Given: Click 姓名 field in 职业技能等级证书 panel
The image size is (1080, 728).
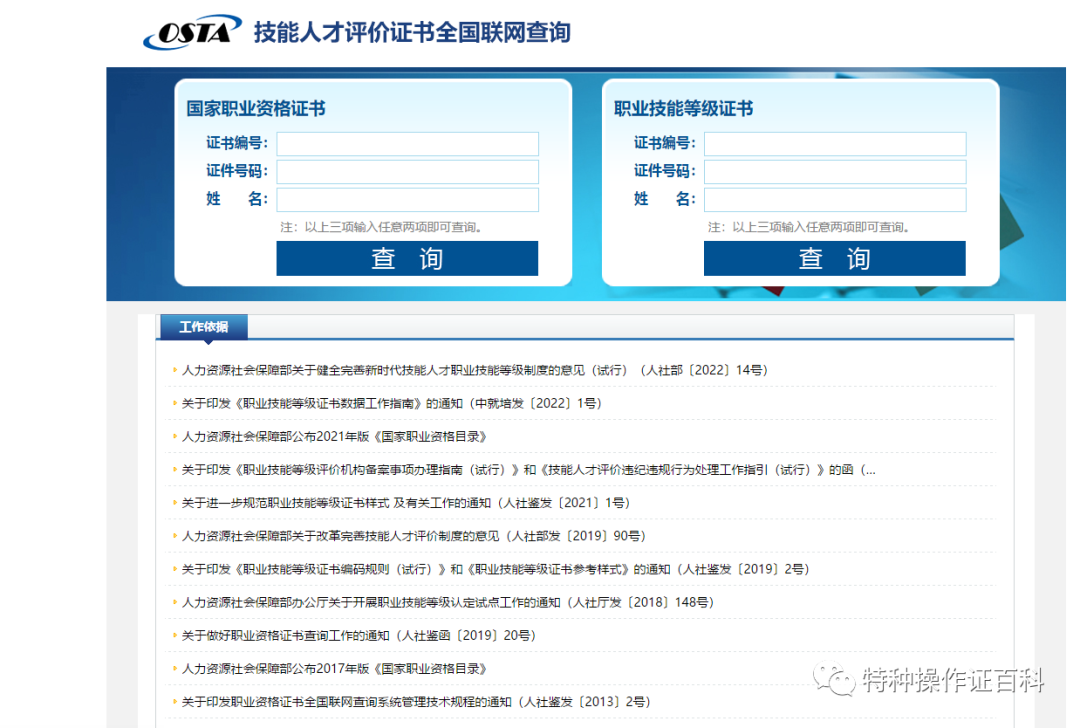Looking at the screenshot, I should [835, 200].
